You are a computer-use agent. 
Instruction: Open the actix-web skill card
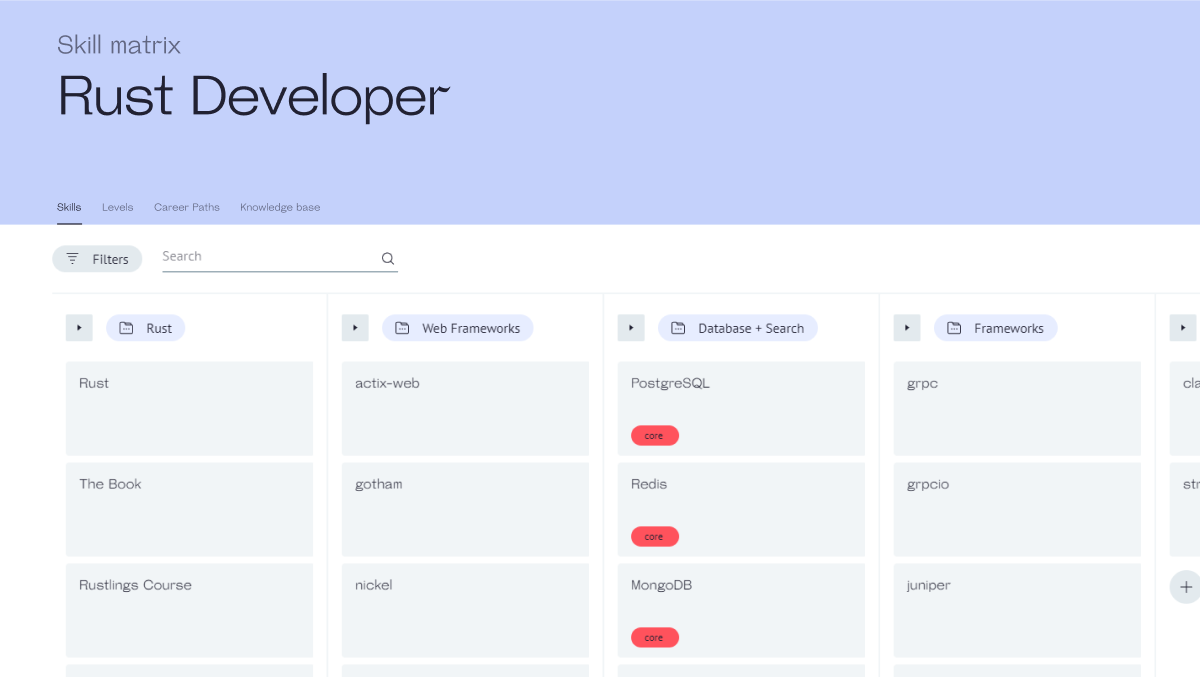465,409
